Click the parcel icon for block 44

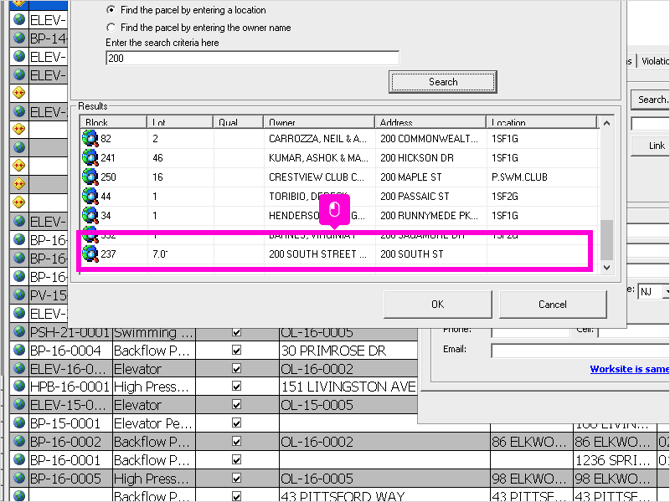[90, 196]
